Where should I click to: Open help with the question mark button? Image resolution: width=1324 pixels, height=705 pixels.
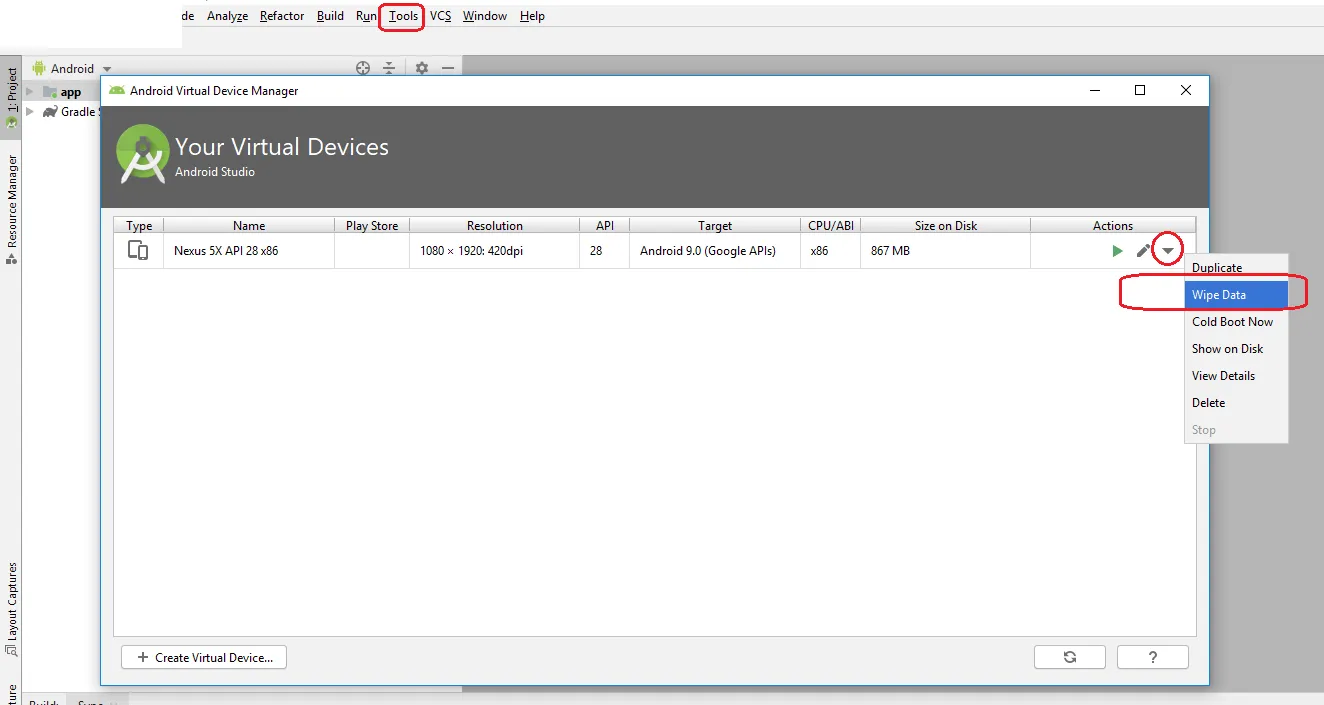[x=1153, y=657]
